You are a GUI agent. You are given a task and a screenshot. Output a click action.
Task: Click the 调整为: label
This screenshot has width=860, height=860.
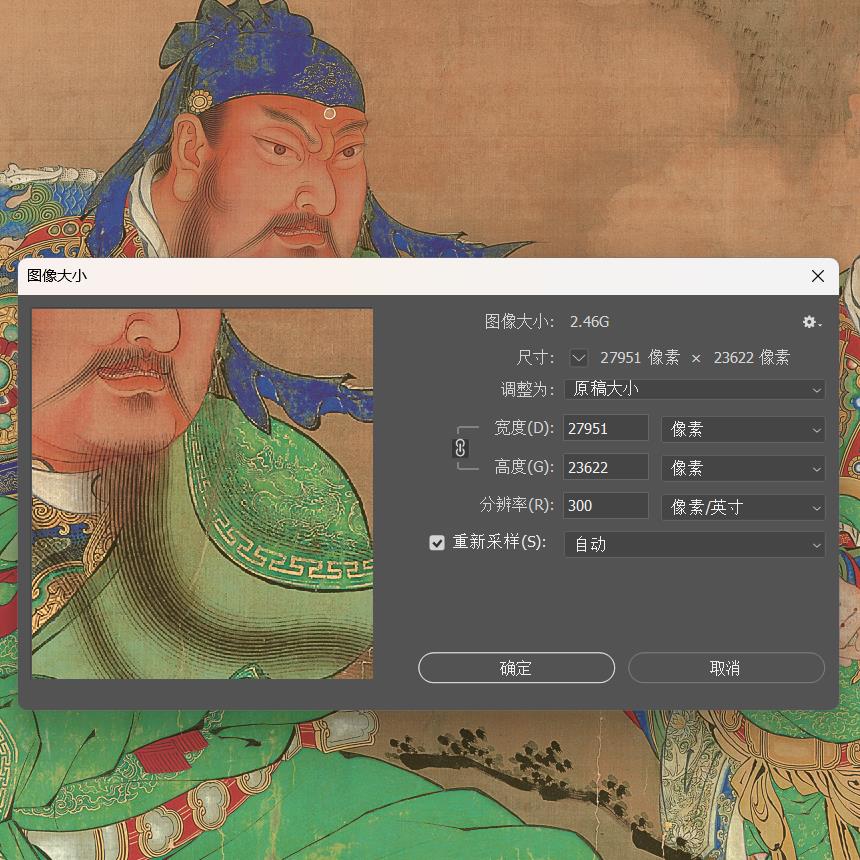[527, 389]
